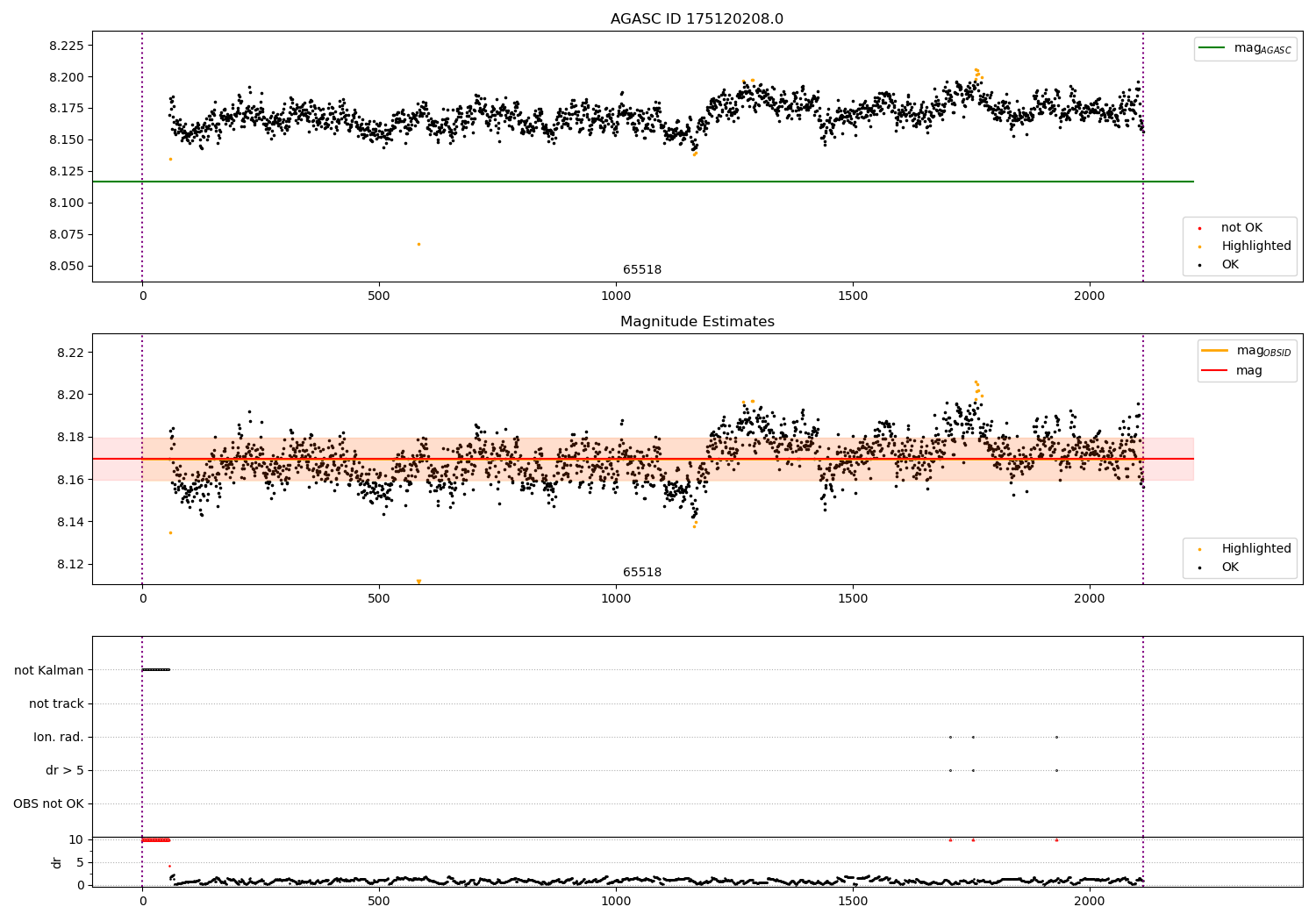This screenshot has height=921, width=1316.
Task: Select the 'not OK' legend entry in top plot
Action: click(1241, 228)
